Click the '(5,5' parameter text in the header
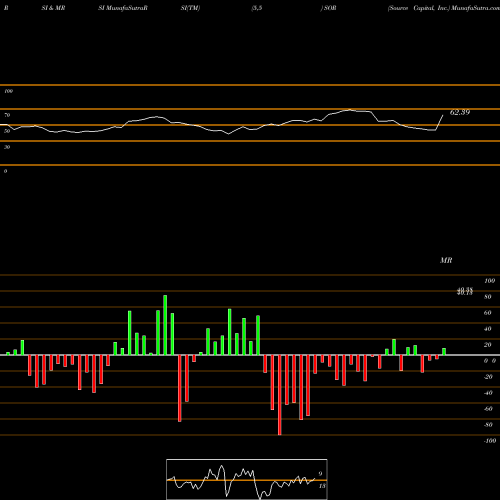Viewport: 500px width, 500px height. click(257, 8)
